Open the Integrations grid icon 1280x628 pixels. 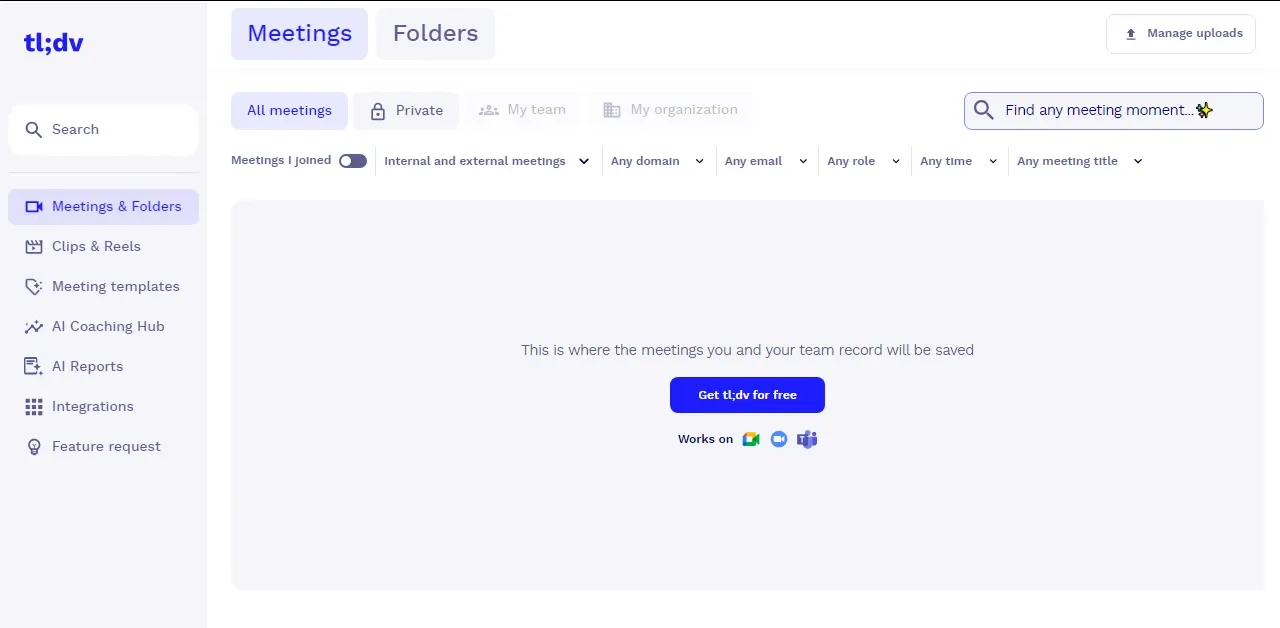tap(34, 406)
